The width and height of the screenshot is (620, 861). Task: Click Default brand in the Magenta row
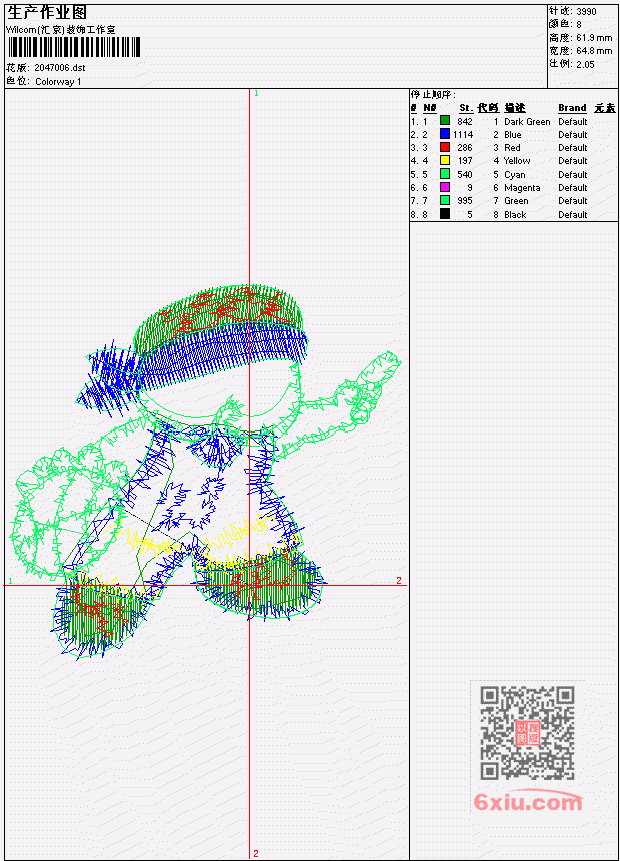(x=573, y=188)
